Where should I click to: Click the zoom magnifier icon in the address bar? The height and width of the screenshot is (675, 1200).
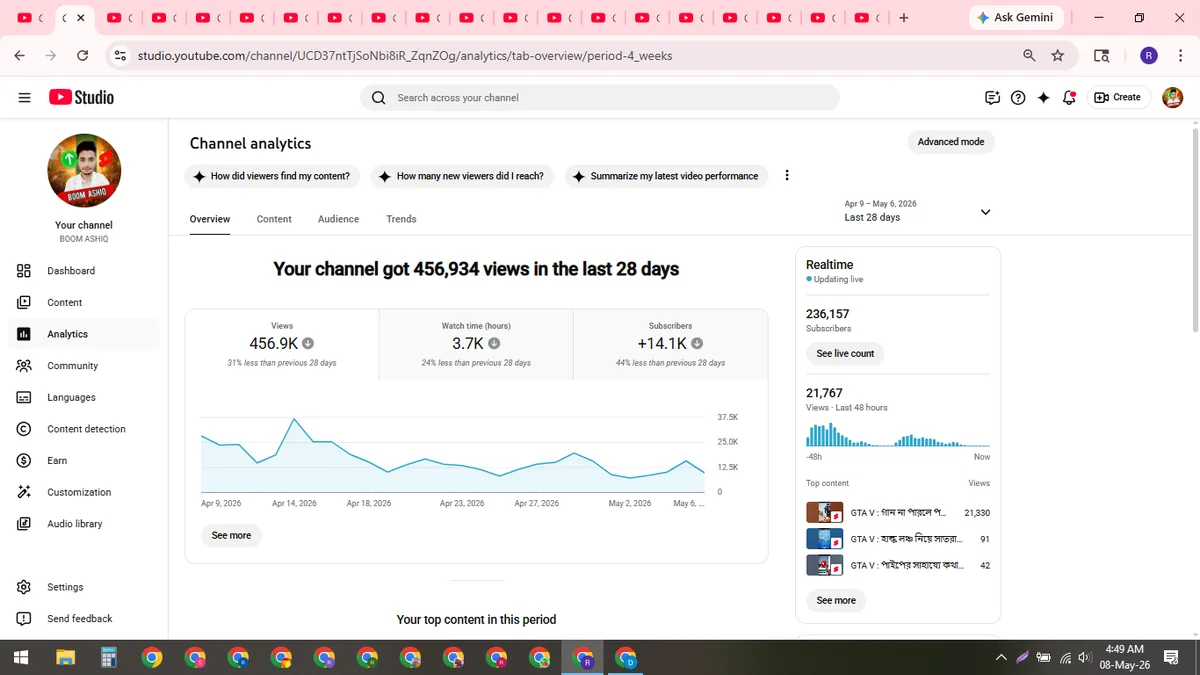[1029, 56]
